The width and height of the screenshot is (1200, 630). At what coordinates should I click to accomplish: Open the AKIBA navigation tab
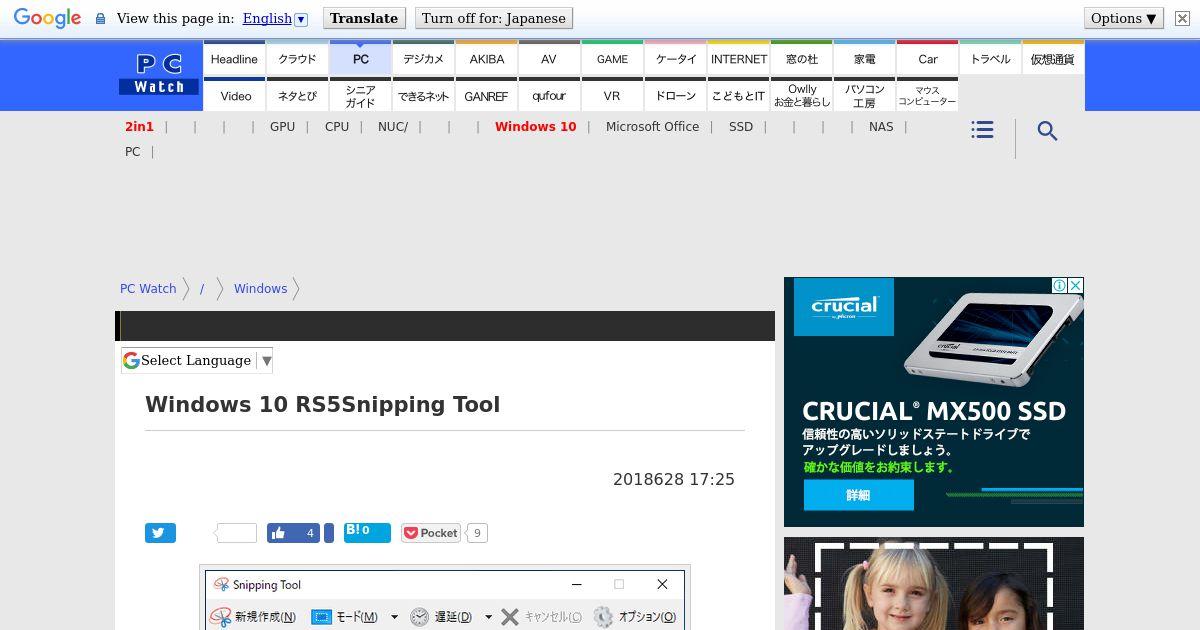pyautogui.click(x=486, y=59)
